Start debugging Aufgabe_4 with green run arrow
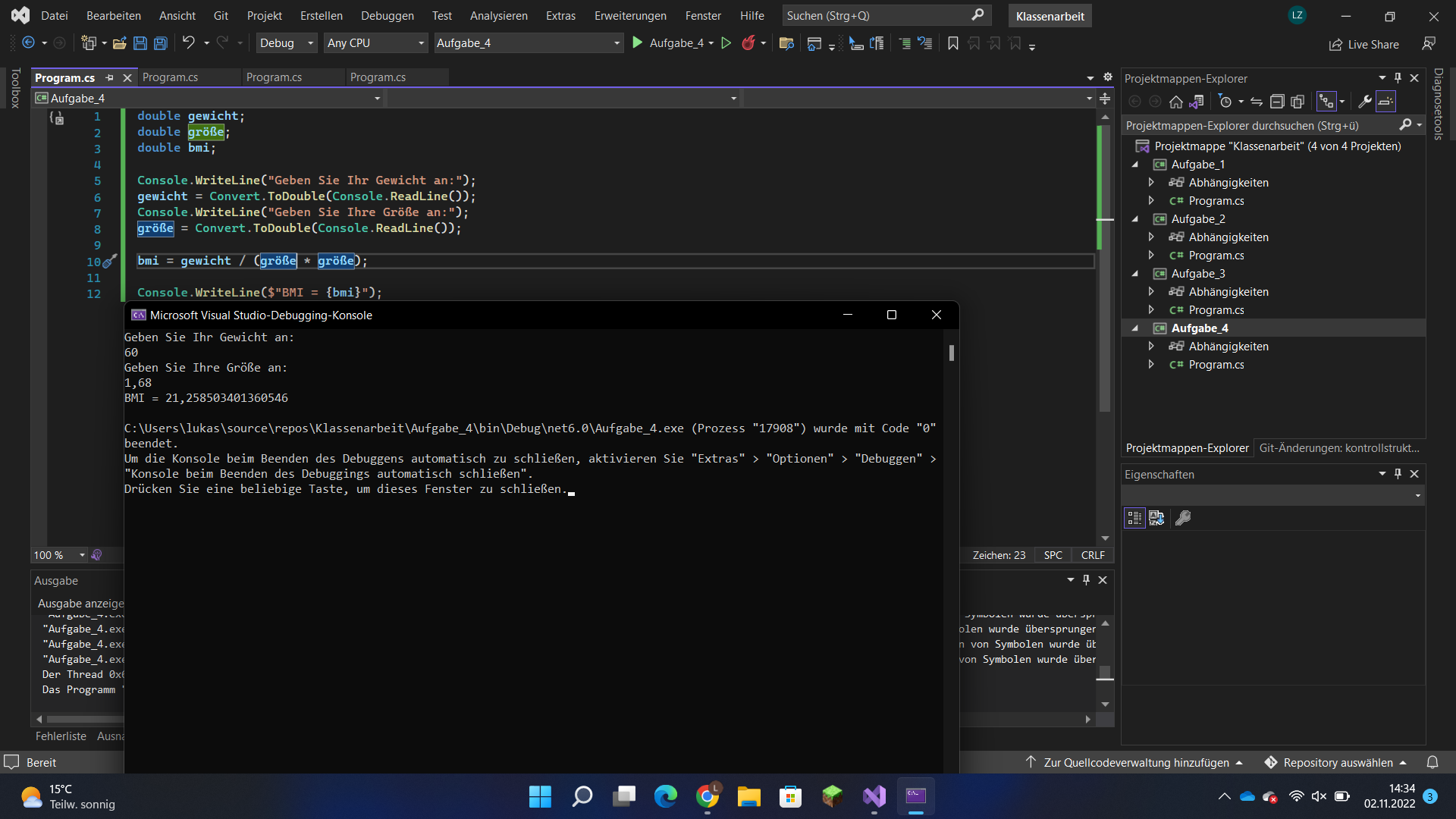Viewport: 1456px width, 819px height. pyautogui.click(x=638, y=42)
